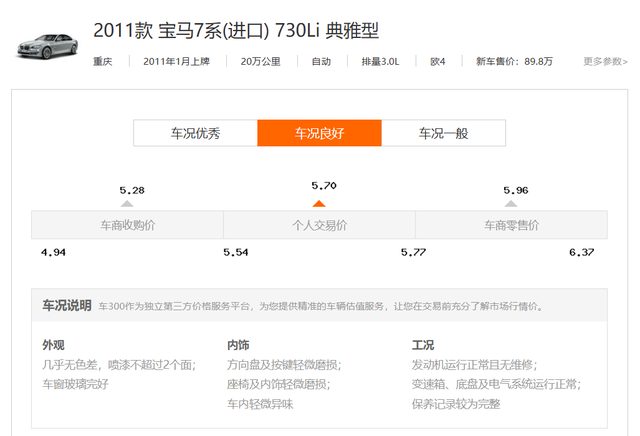The width and height of the screenshot is (640, 436).
Task: Click the 工况 section heading
Action: click(422, 345)
